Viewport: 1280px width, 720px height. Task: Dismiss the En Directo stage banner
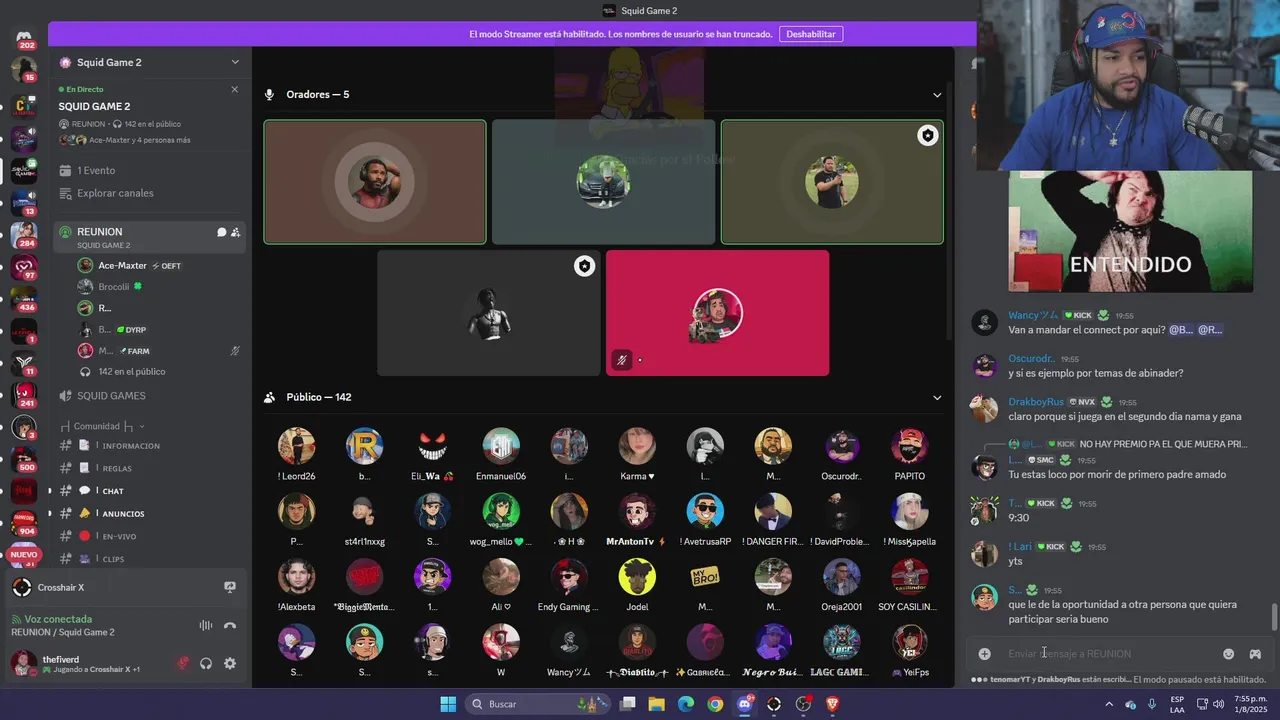point(235,89)
